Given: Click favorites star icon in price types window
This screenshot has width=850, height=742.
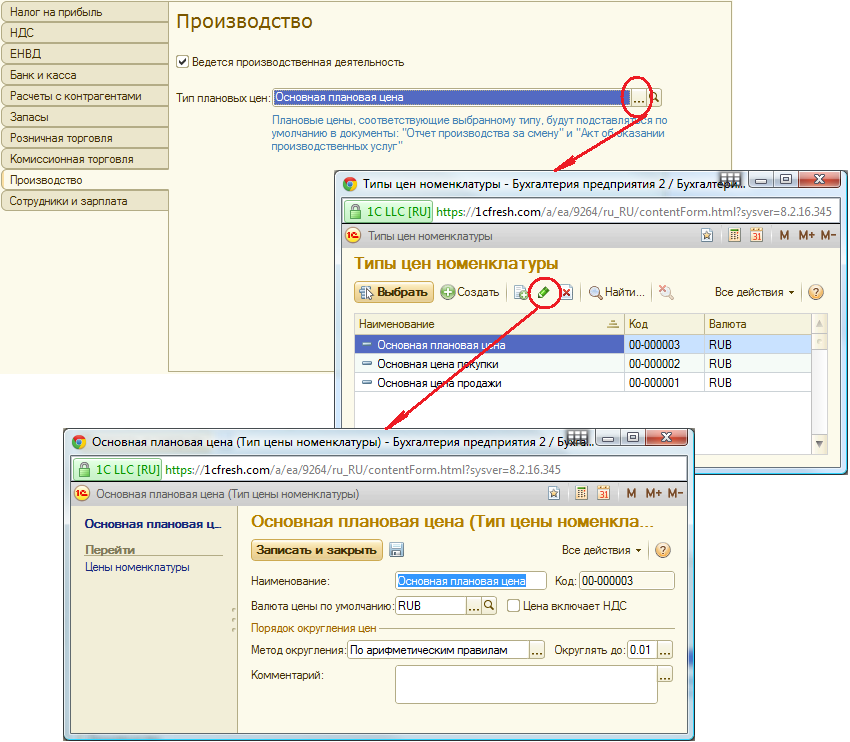Looking at the screenshot, I should coord(707,235).
